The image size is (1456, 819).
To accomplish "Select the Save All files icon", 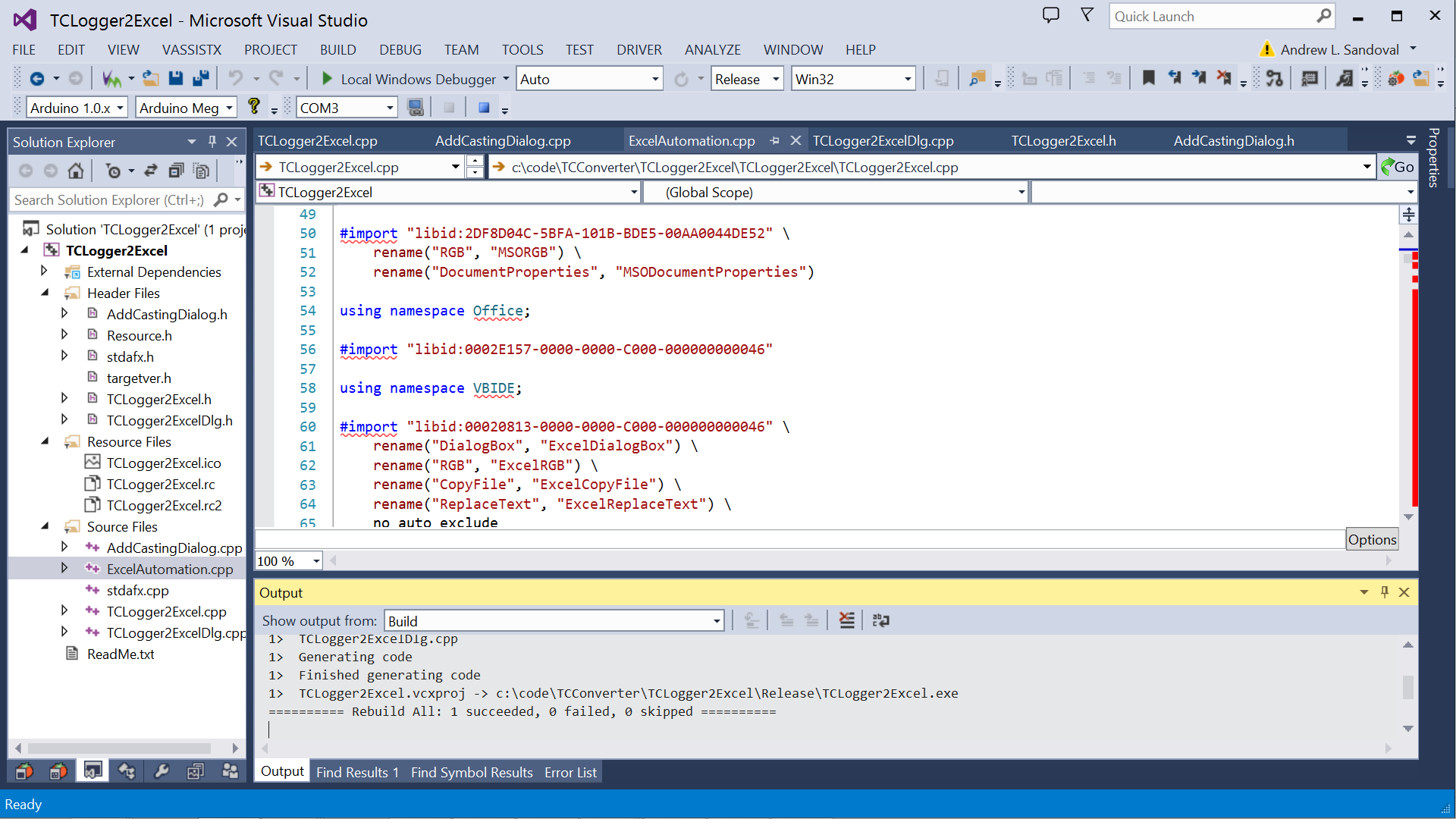I will pos(200,78).
